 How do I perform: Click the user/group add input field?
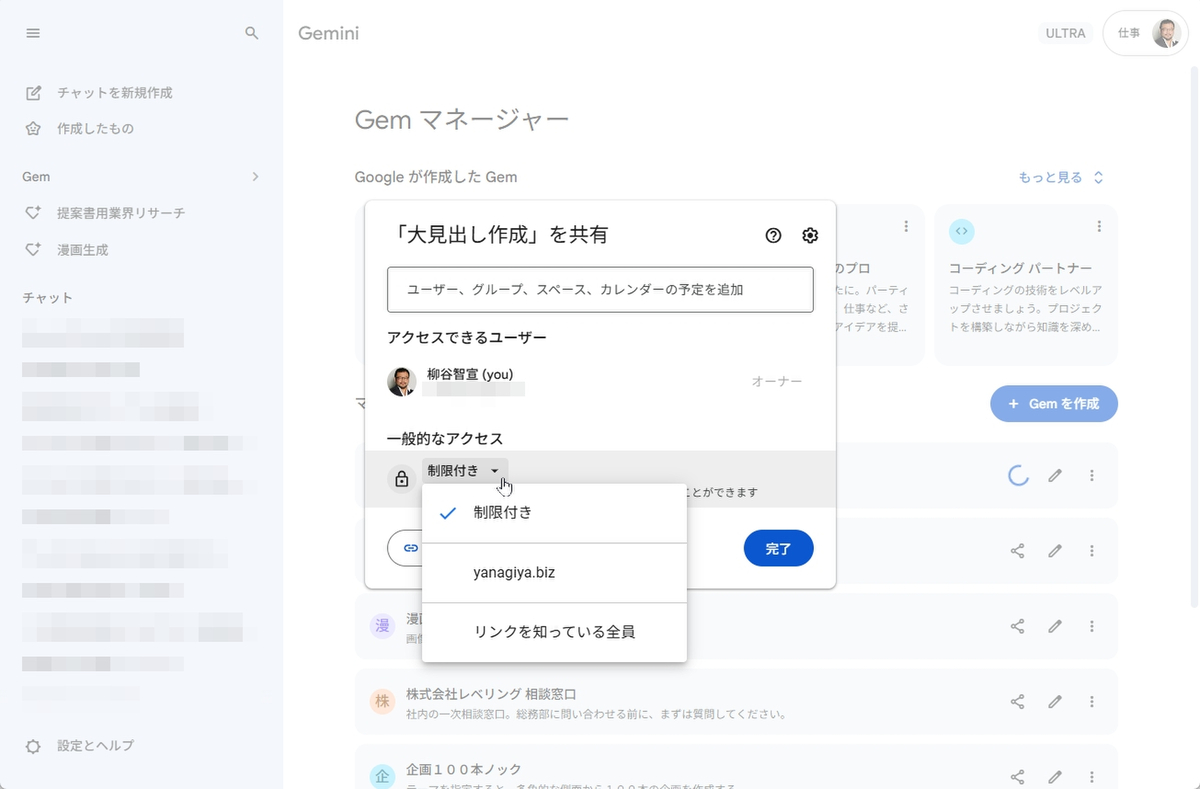pos(600,290)
